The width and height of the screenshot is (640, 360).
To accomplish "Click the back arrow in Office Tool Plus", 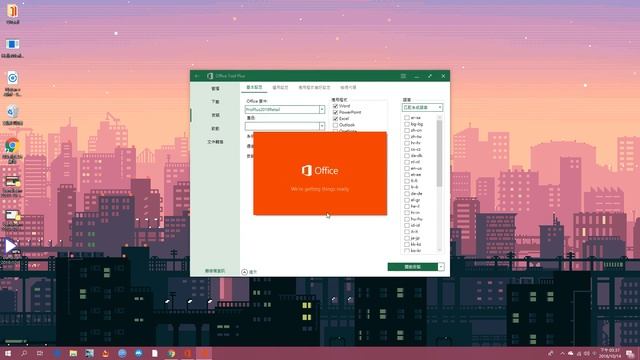I will pos(198,76).
